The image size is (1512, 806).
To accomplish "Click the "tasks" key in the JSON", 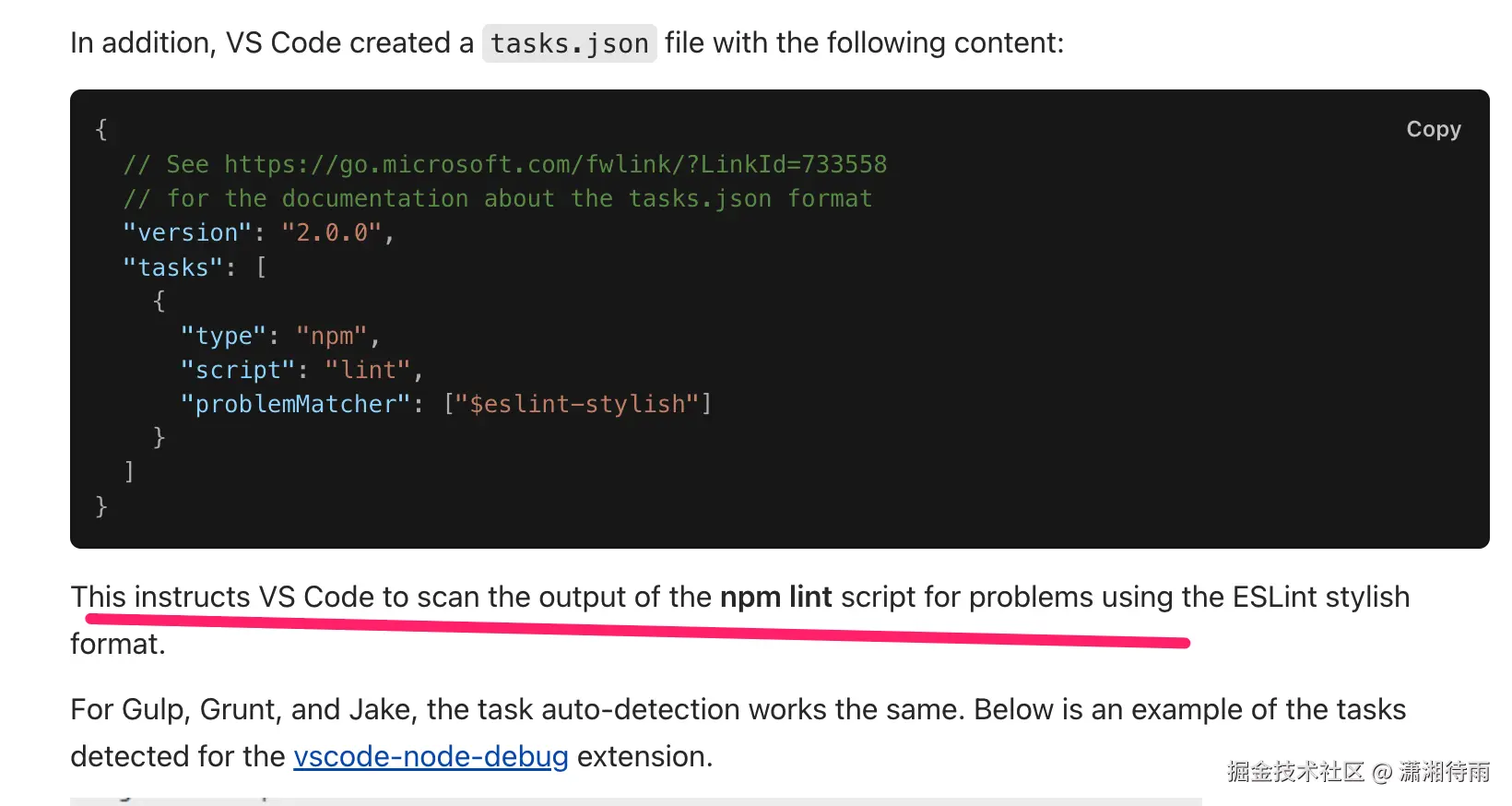I will [x=173, y=267].
